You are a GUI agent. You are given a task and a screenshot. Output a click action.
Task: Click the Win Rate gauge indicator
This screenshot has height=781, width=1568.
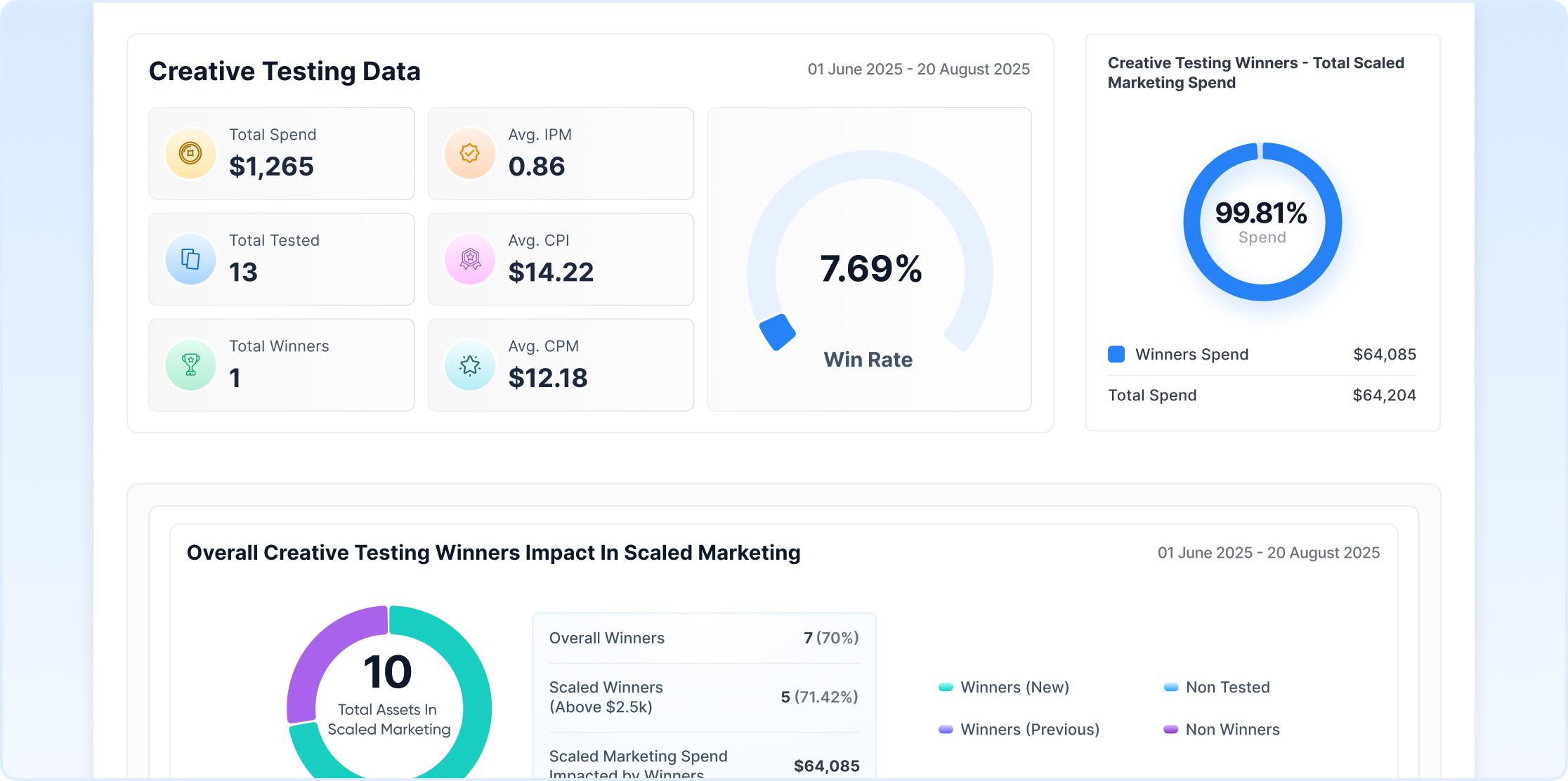coord(776,332)
